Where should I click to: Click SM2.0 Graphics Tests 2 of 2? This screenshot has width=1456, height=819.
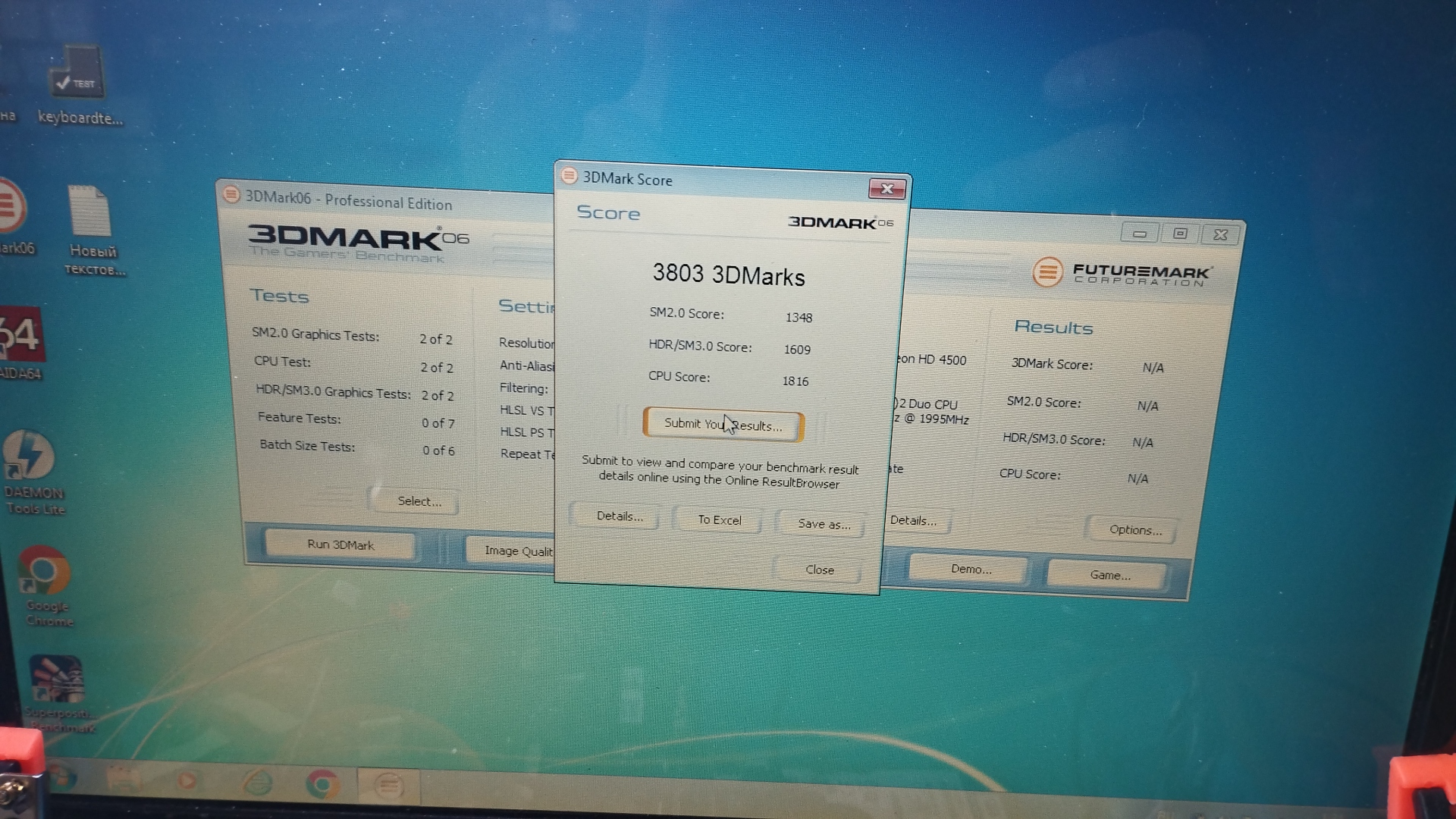352,337
